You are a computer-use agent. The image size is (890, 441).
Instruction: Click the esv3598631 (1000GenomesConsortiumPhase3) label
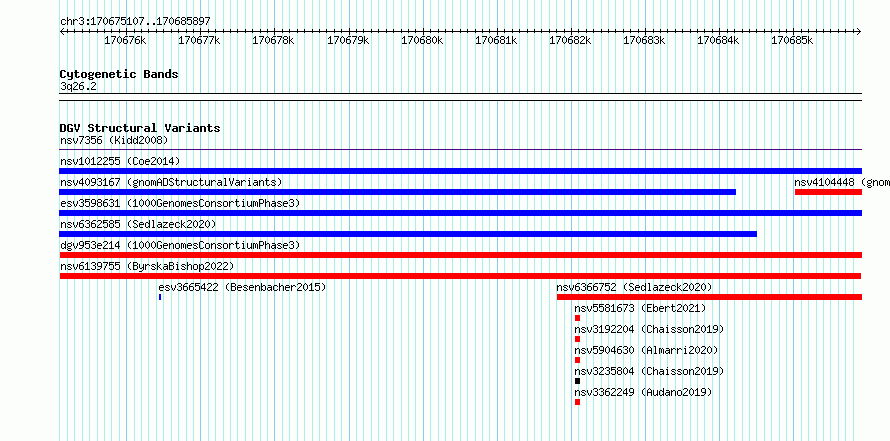click(x=180, y=203)
